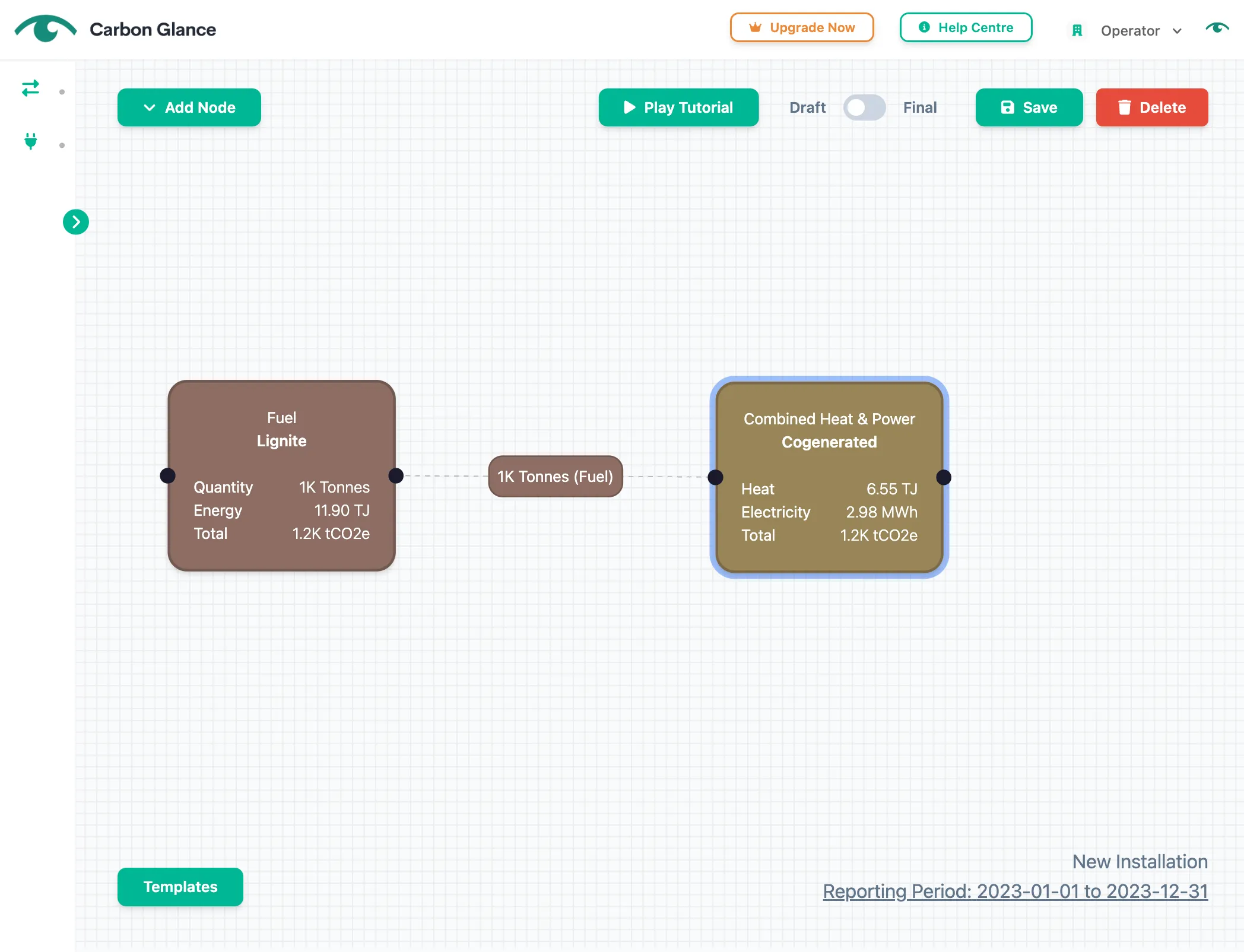Click the '6.55 TJ' heat value
Viewport: 1244px width, 952px height.
[x=891, y=489]
